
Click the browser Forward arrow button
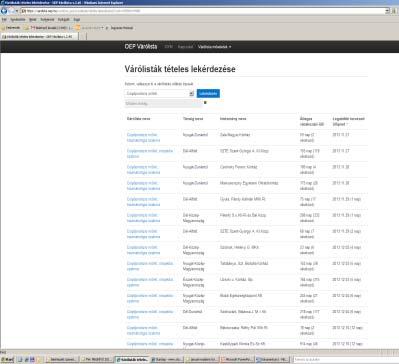pyautogui.click(x=12, y=11)
